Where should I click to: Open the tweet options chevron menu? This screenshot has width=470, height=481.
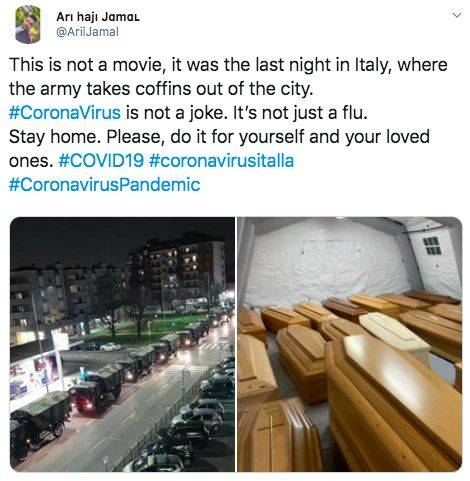457,15
